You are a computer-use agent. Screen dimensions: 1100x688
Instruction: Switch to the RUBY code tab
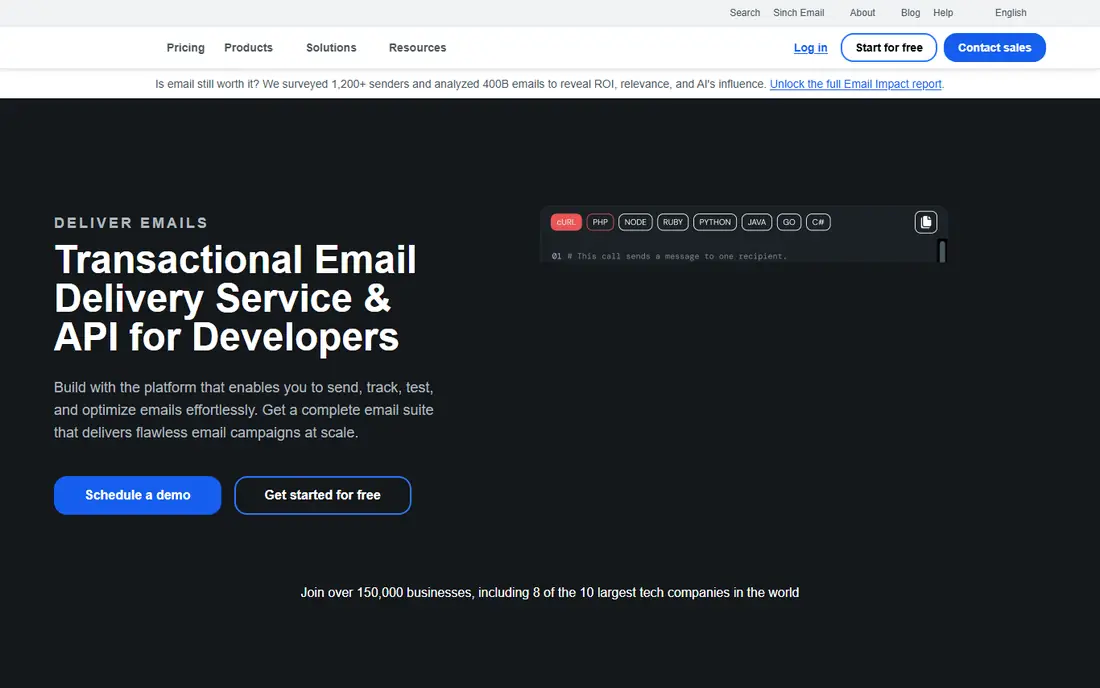(672, 222)
